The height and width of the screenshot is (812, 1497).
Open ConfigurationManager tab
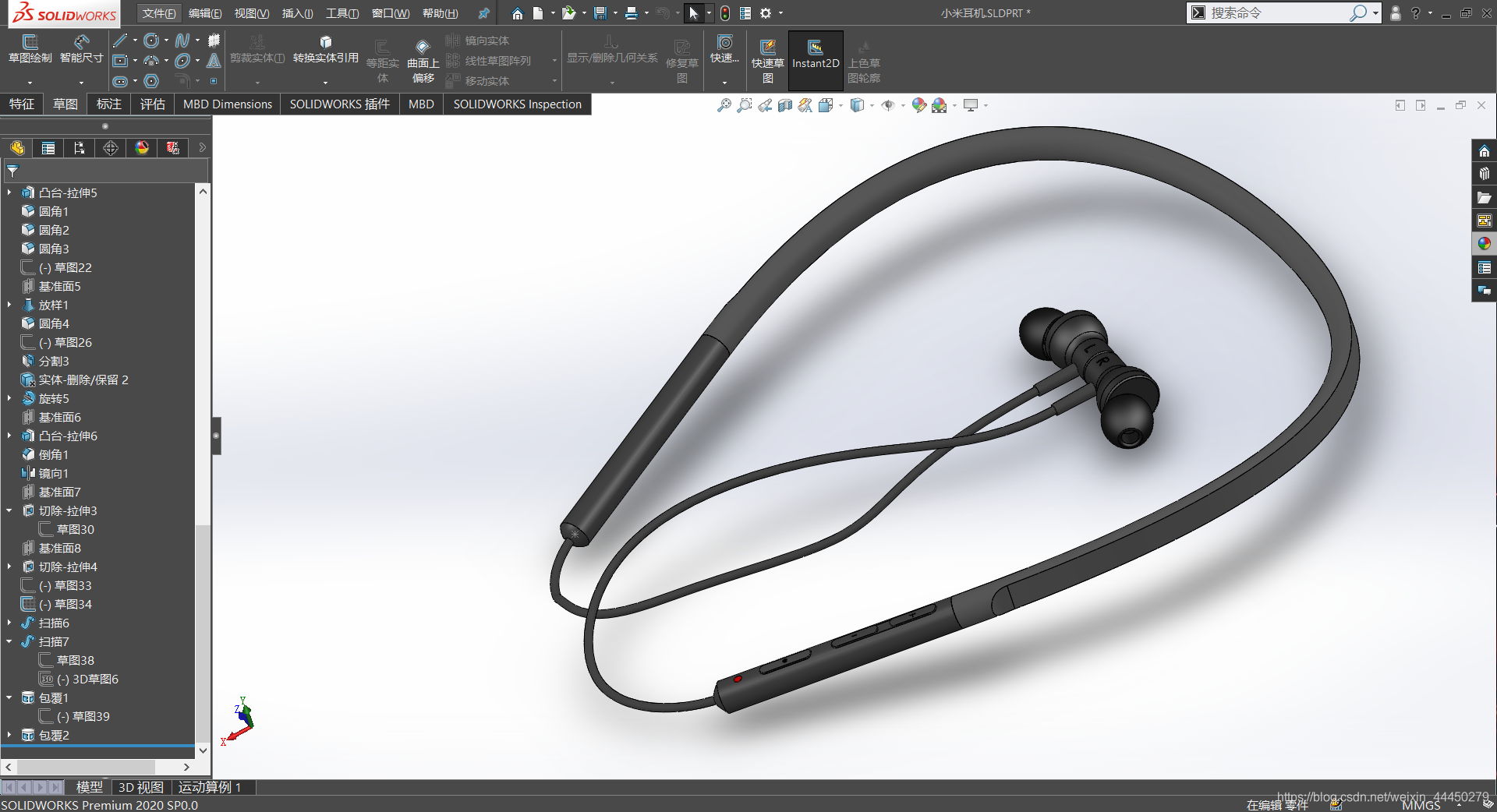[80, 148]
